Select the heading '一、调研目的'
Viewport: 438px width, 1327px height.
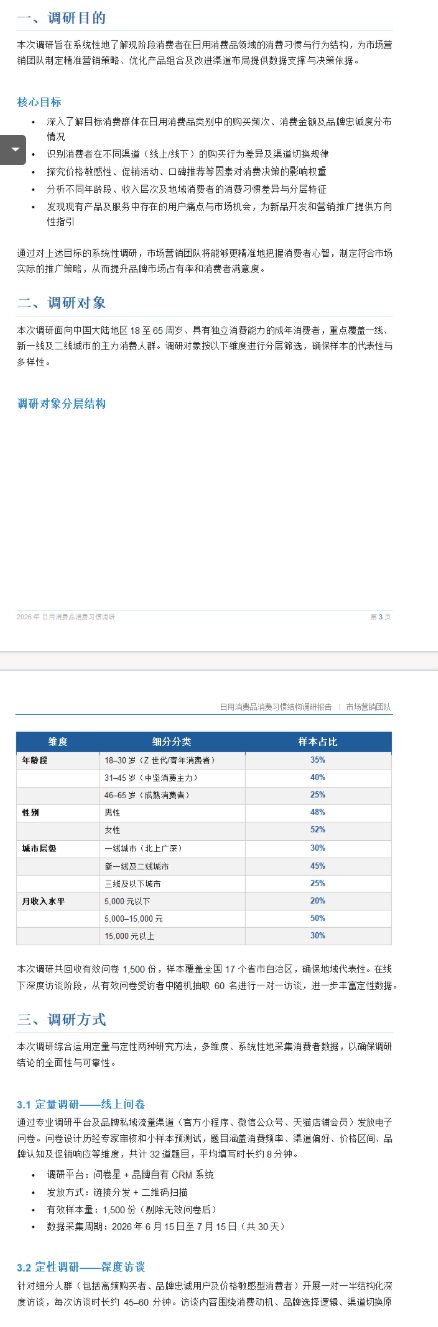(x=61, y=18)
